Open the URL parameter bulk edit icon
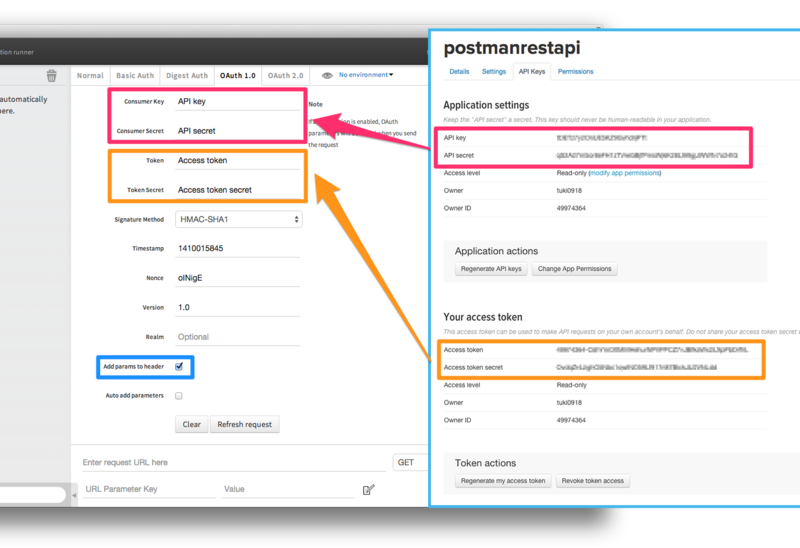This screenshot has height=548, width=800. coord(368,490)
